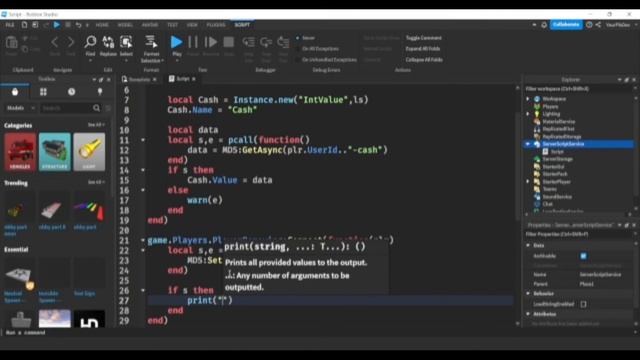
Task: Click the Find magnifier icon
Action: (90, 42)
